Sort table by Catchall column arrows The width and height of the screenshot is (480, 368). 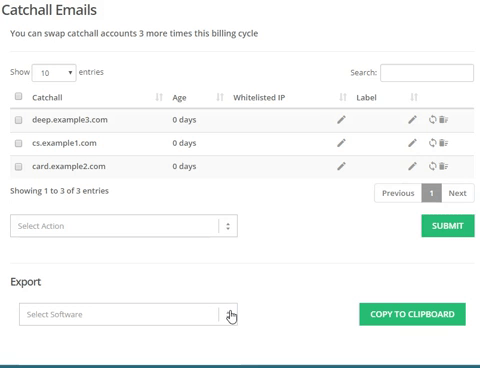159,97
